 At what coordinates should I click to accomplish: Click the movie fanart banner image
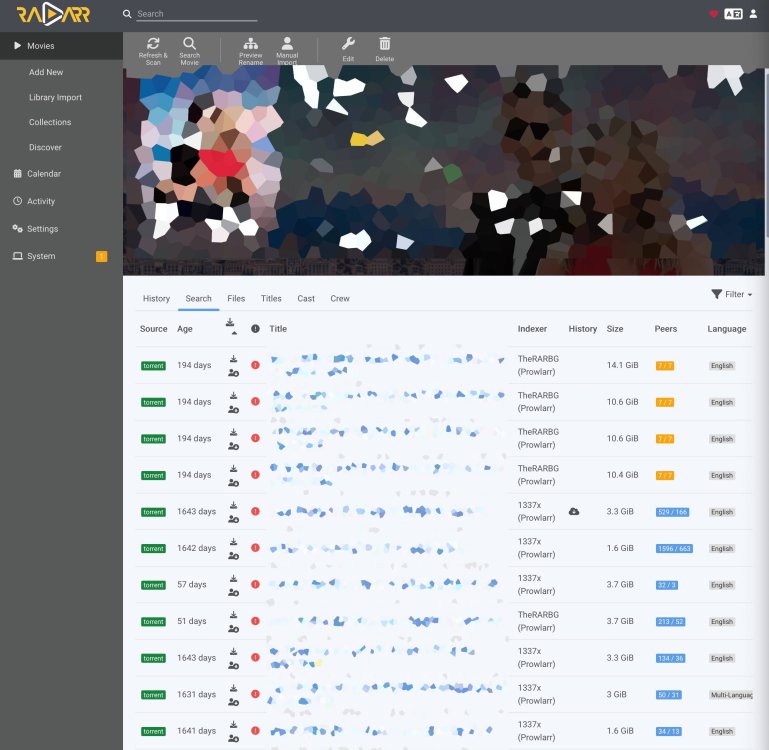click(x=443, y=170)
